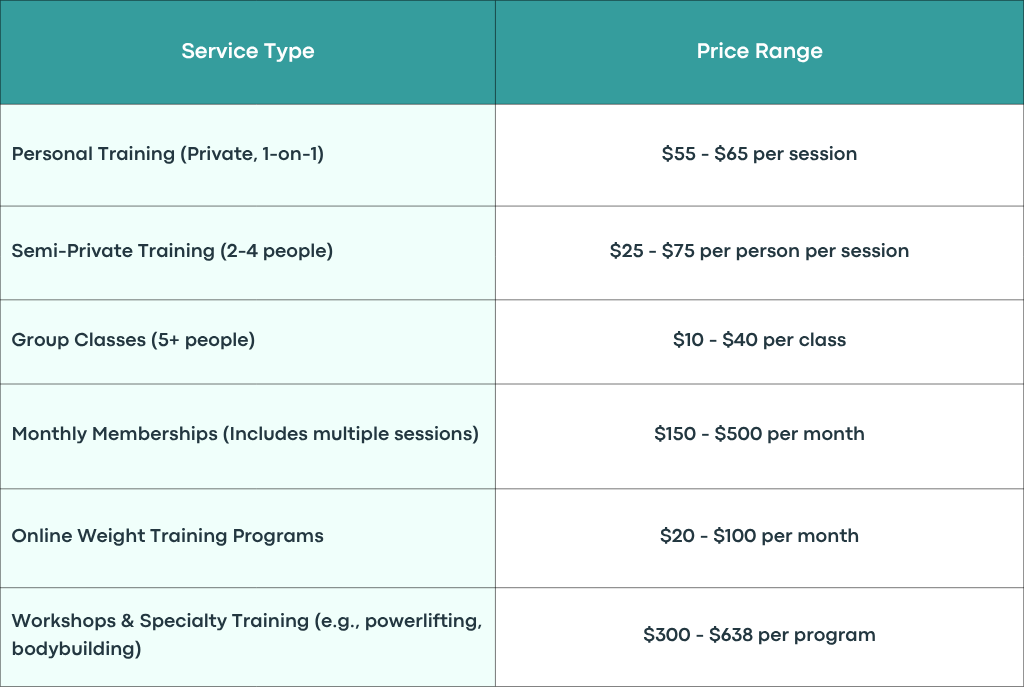This screenshot has height=687, width=1024.
Task: Select the $20 - $100 per month cell
Action: point(760,538)
